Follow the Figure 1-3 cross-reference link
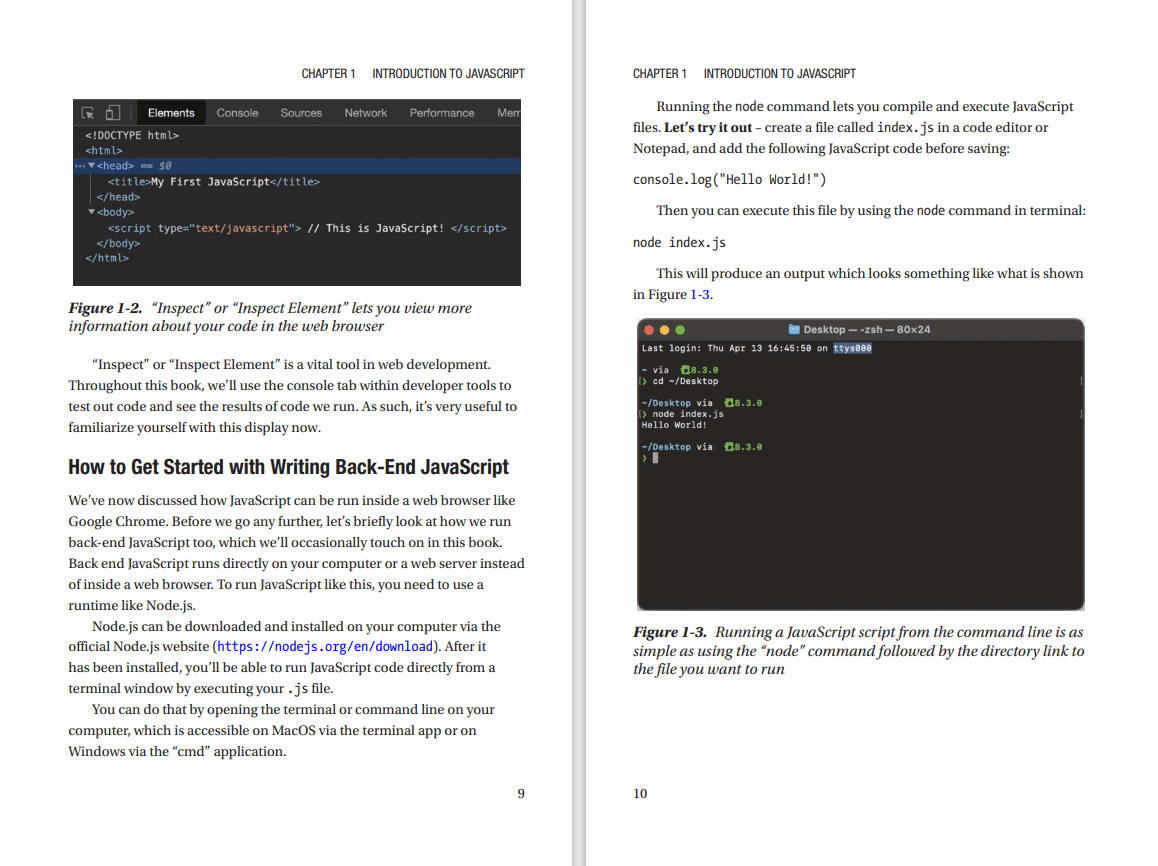Screen dimensions: 1158x866 tap(699, 295)
